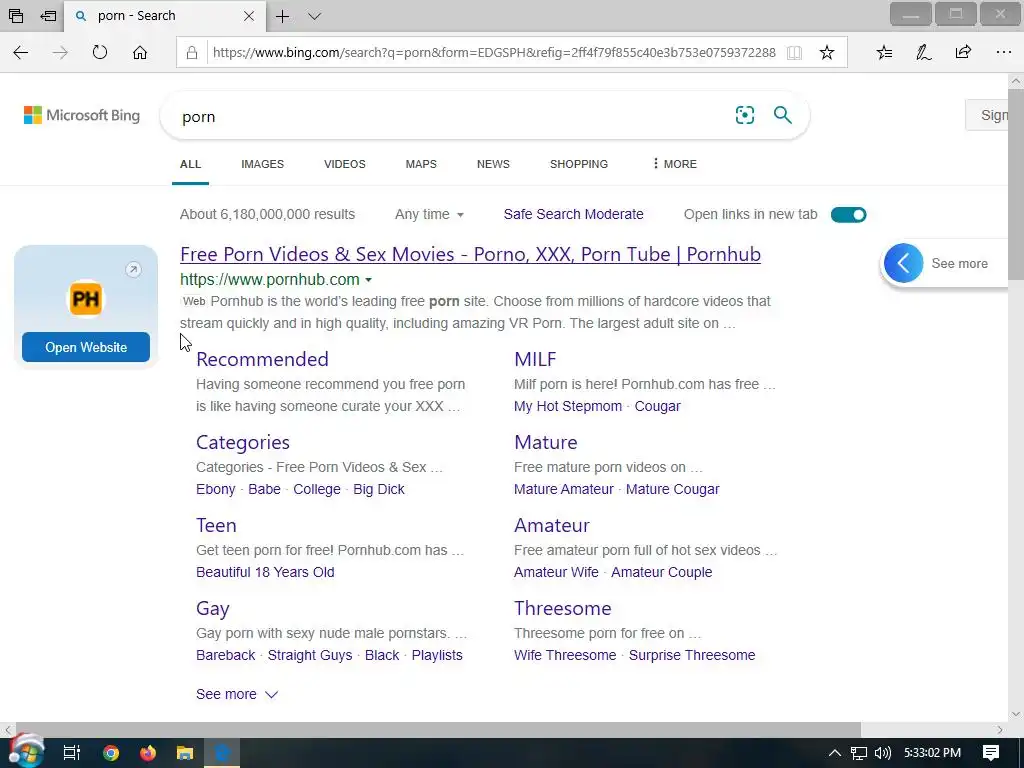Viewport: 1024px width, 768px height.
Task: Click the taskbar clock 5:33:02 PM
Action: click(933, 753)
